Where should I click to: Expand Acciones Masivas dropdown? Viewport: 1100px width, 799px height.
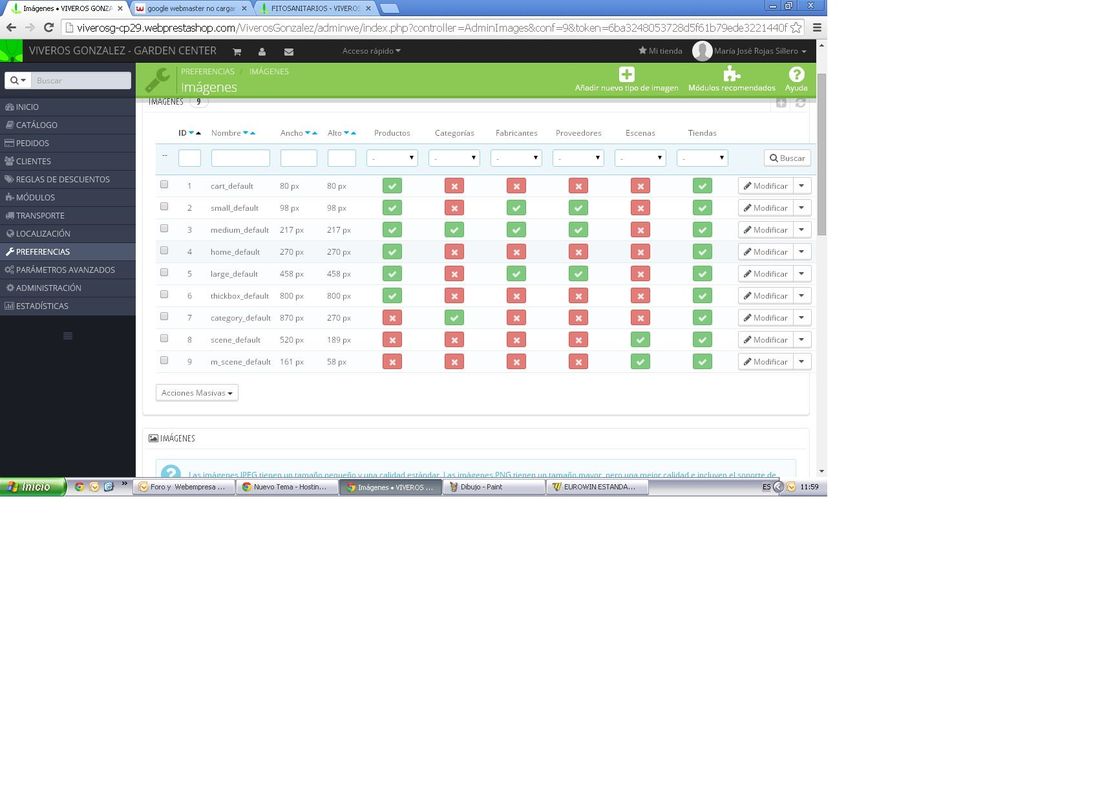(196, 393)
